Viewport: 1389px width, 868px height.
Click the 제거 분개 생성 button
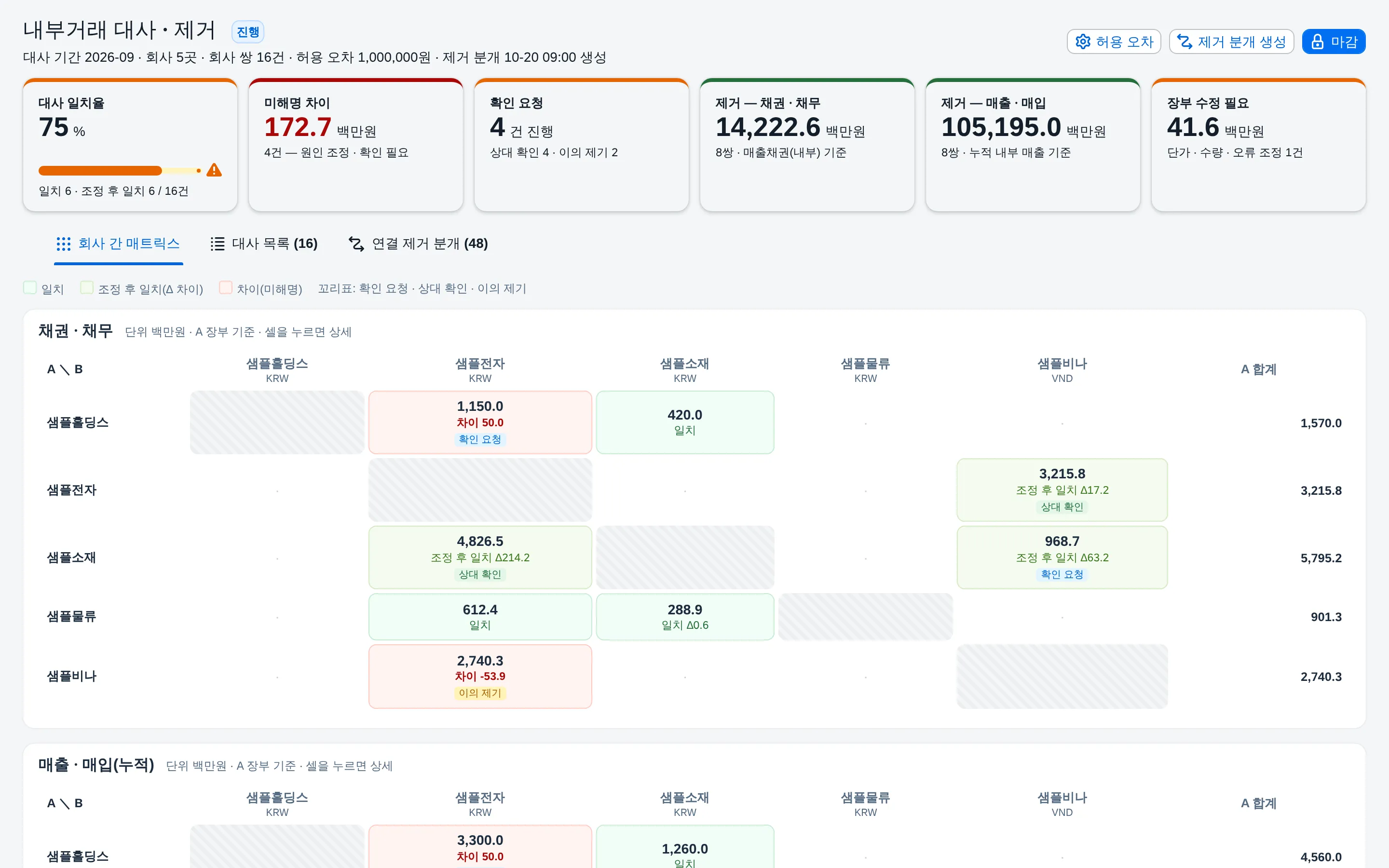tap(1232, 41)
